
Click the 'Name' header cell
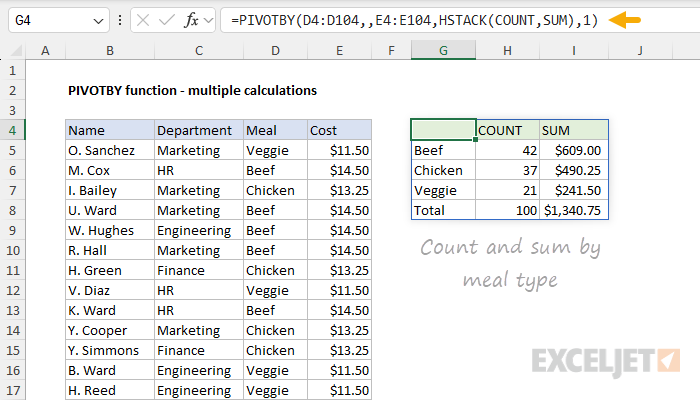point(110,130)
